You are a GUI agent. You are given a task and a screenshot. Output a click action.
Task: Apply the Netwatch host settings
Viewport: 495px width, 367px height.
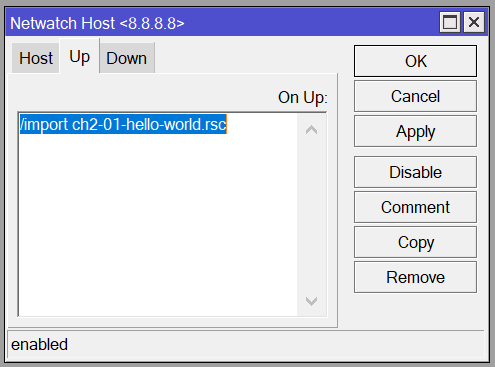pos(415,131)
